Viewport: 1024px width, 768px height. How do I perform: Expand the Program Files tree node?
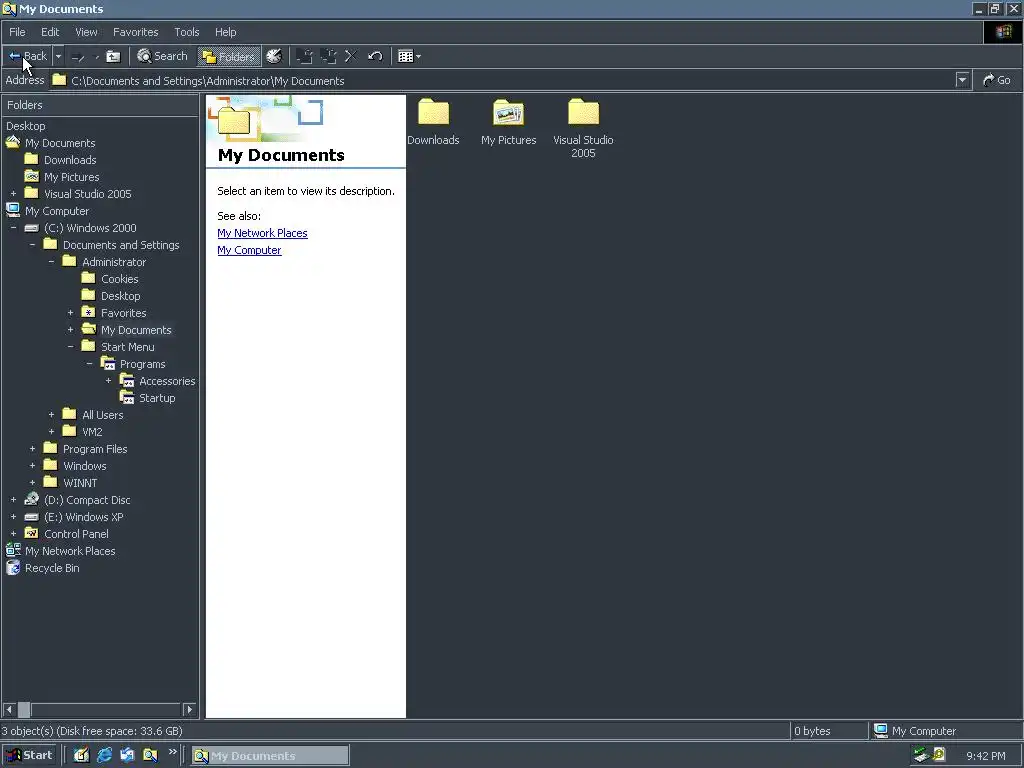tap(32, 449)
